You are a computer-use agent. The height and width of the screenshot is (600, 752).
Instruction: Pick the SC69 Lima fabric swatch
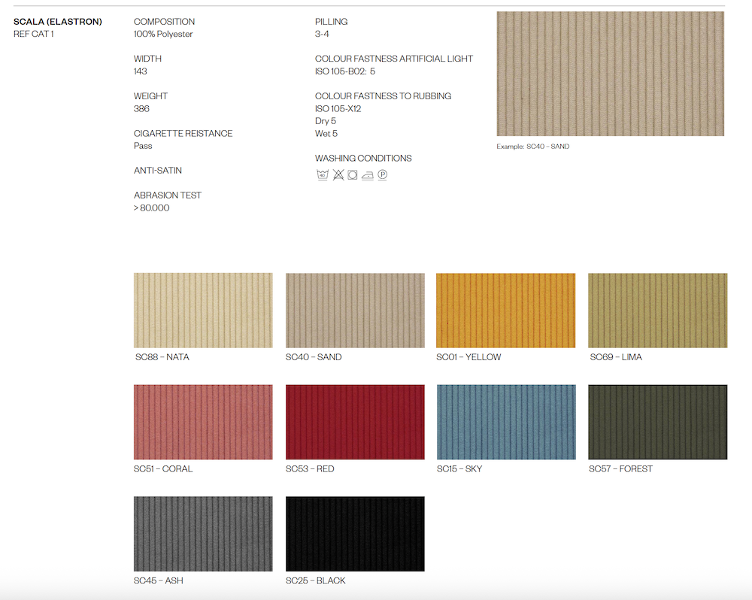657,310
